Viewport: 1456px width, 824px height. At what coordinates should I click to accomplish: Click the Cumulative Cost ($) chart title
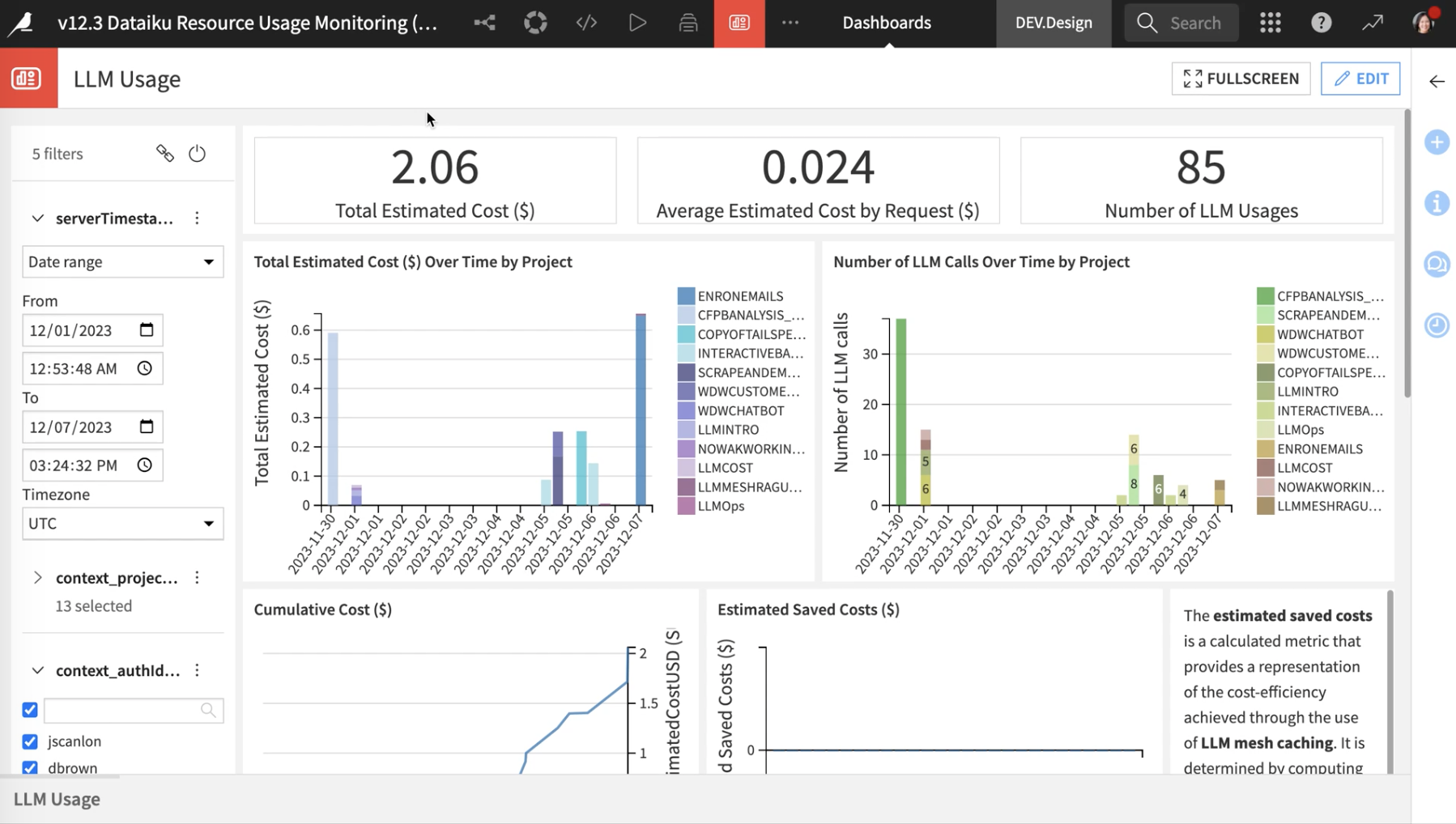pos(322,610)
